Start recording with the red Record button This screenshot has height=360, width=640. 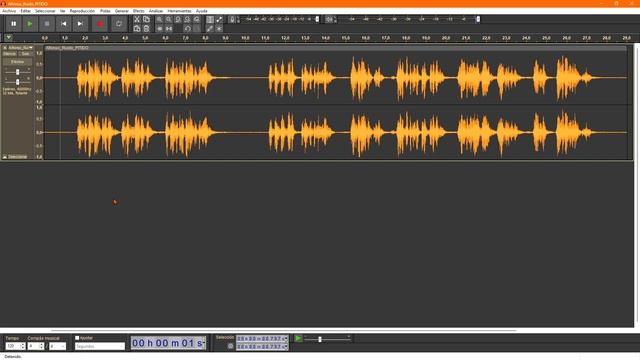(x=100, y=24)
